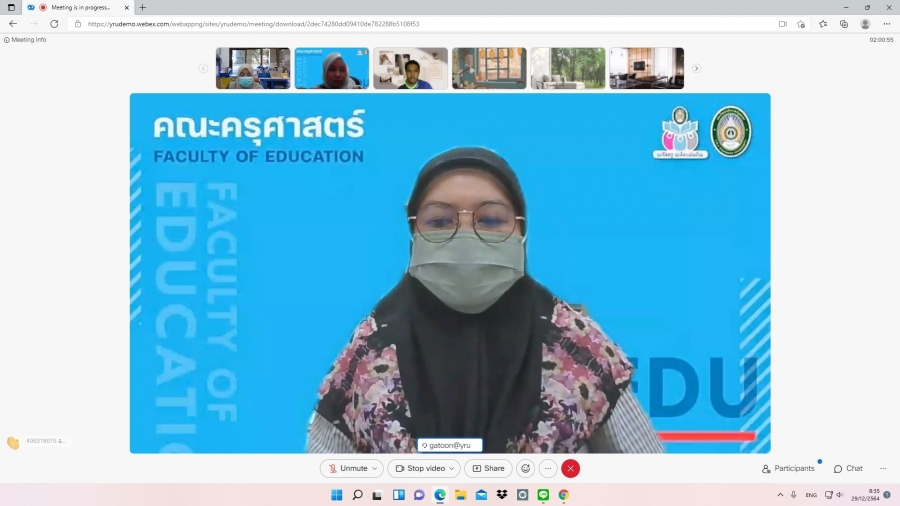Open the Participants panel
This screenshot has height=506, width=900.
(788, 468)
